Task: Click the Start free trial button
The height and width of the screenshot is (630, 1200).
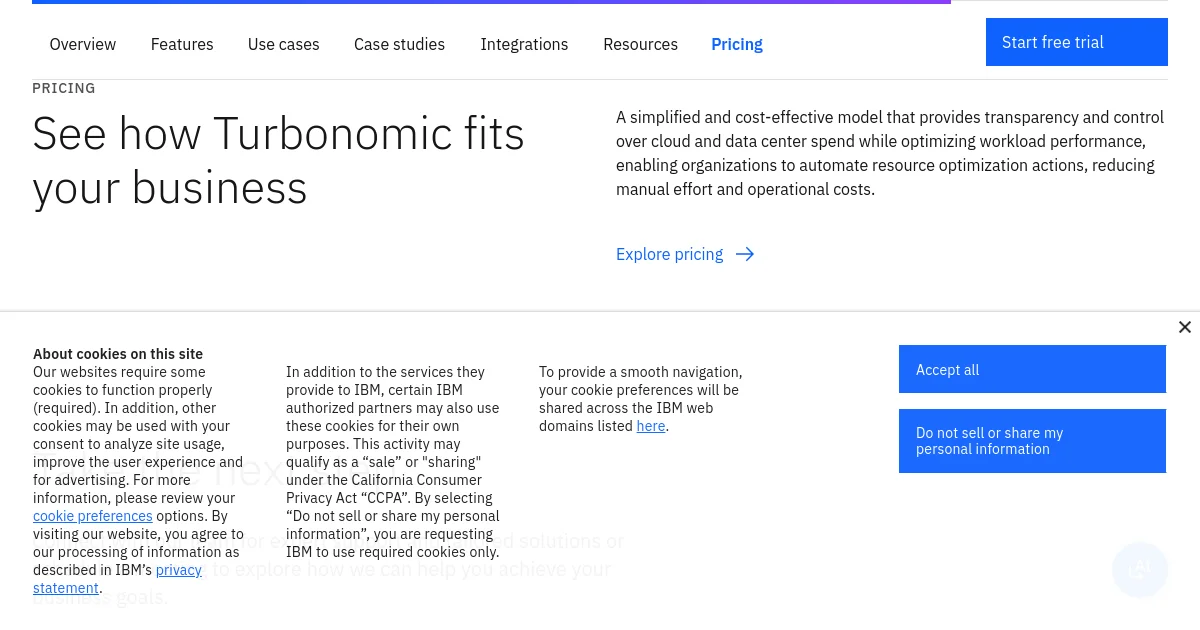Action: 1077,42
